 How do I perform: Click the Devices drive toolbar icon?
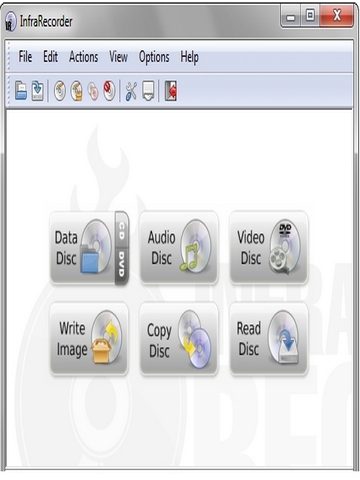pos(148,91)
